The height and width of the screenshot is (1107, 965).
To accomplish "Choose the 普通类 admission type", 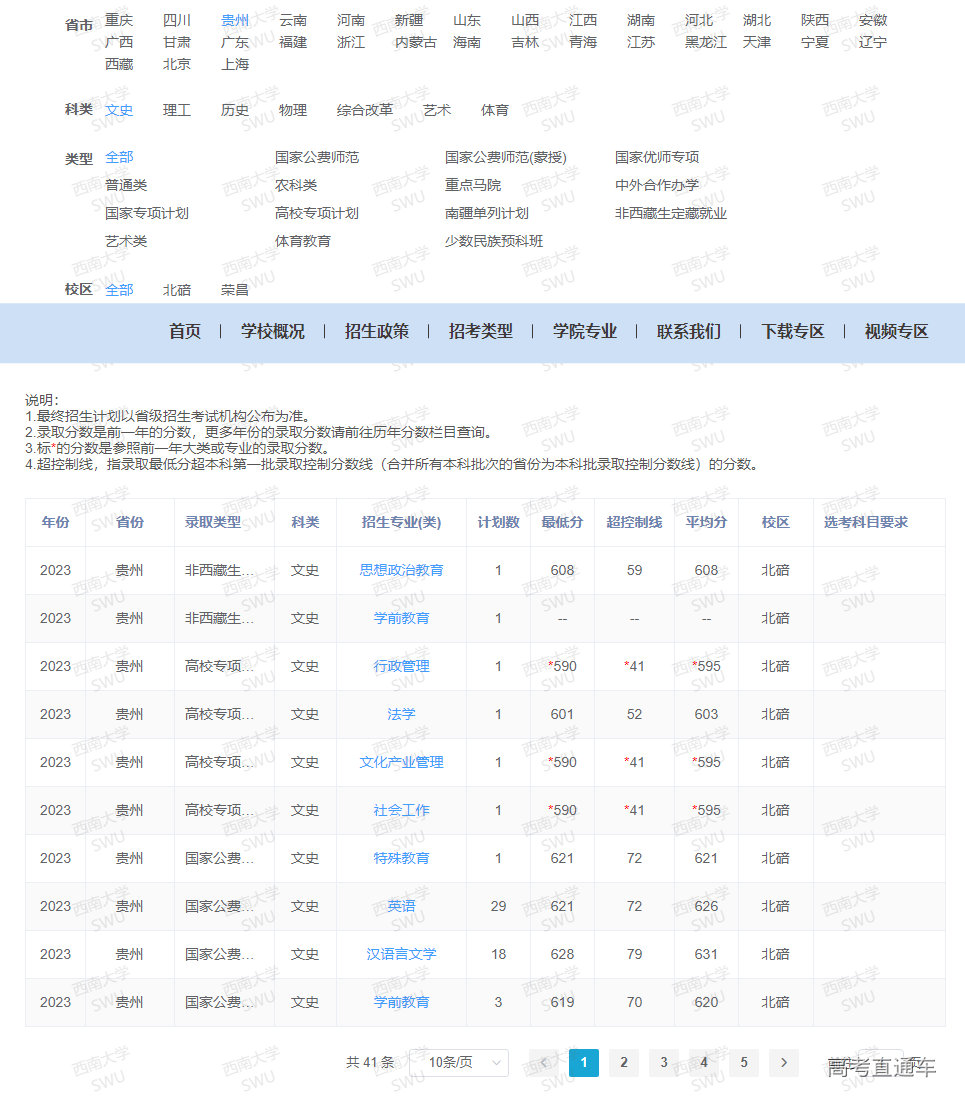I will click(131, 185).
